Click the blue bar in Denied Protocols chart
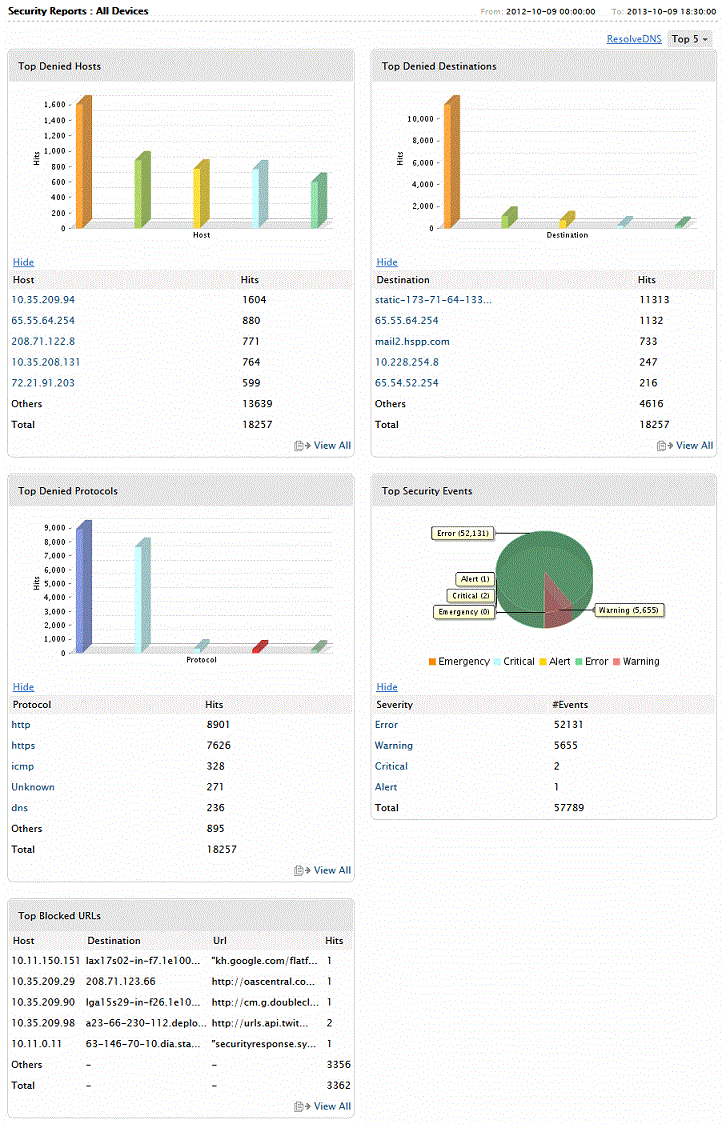 click(83, 588)
